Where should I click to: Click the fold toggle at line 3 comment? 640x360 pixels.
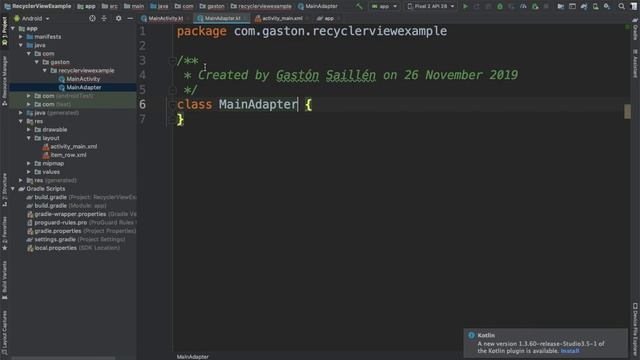tap(172, 60)
